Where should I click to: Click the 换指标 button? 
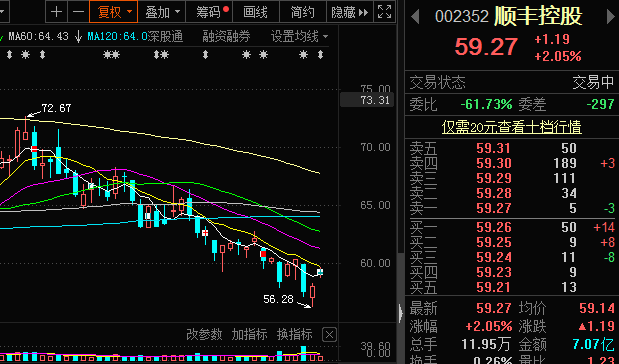(x=294, y=335)
